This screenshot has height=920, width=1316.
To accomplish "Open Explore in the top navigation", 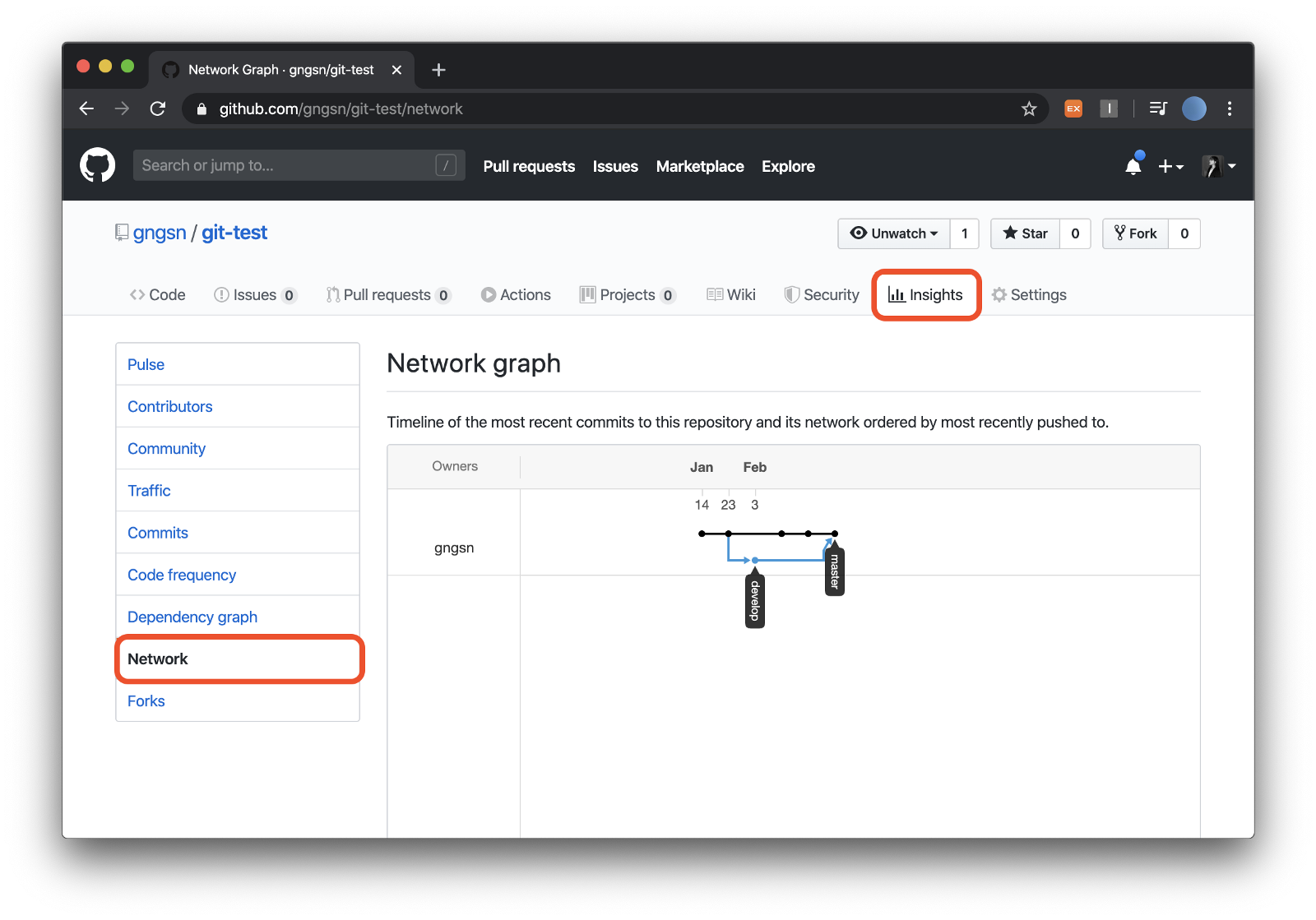I will 788,166.
